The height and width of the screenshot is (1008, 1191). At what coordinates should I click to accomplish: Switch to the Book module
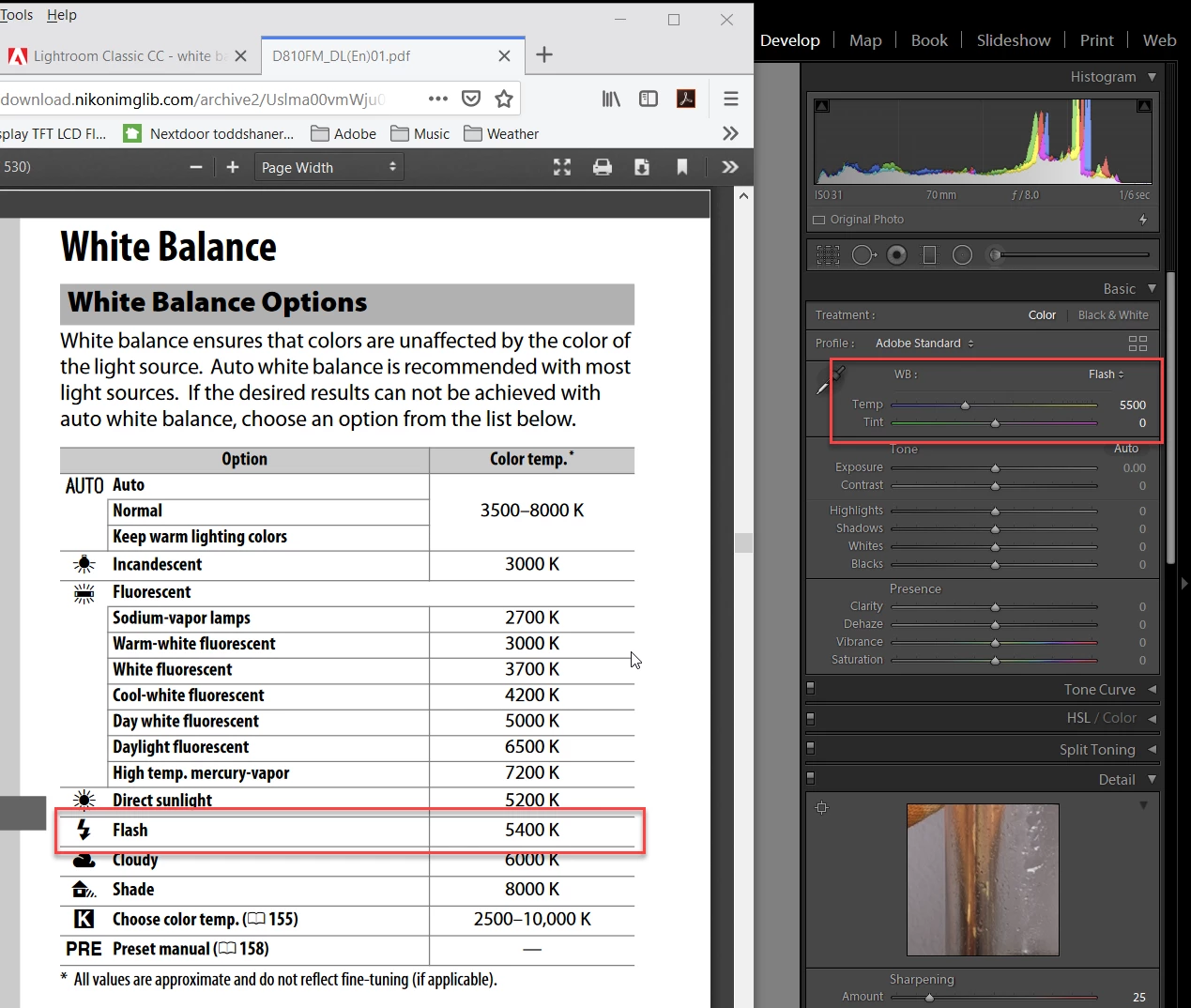pos(929,40)
